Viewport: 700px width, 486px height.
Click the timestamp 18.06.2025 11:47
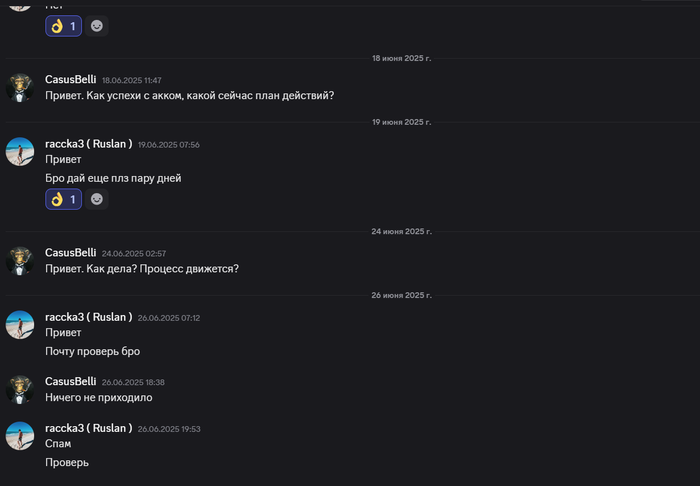point(131,80)
